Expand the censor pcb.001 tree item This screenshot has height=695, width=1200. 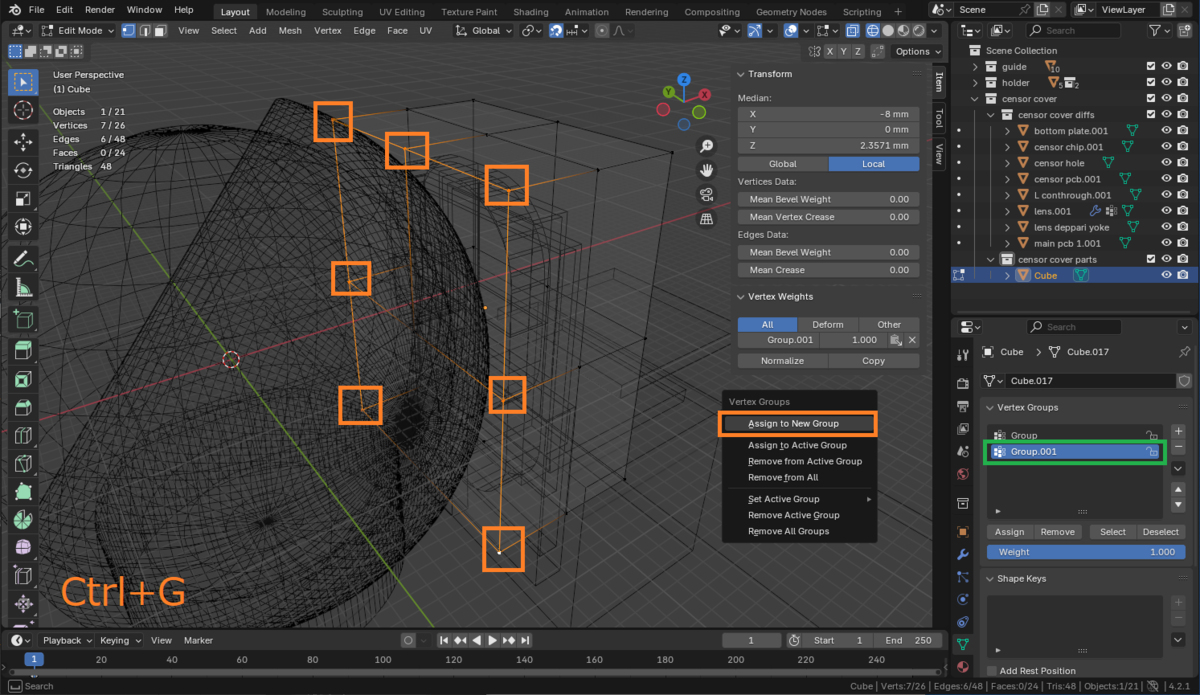click(x=1008, y=179)
